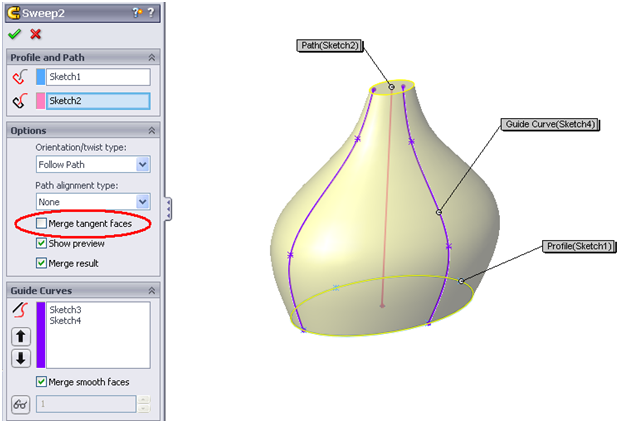Screen dimensions: 628x426
Task: Collapse the Options section
Action: coord(152,131)
